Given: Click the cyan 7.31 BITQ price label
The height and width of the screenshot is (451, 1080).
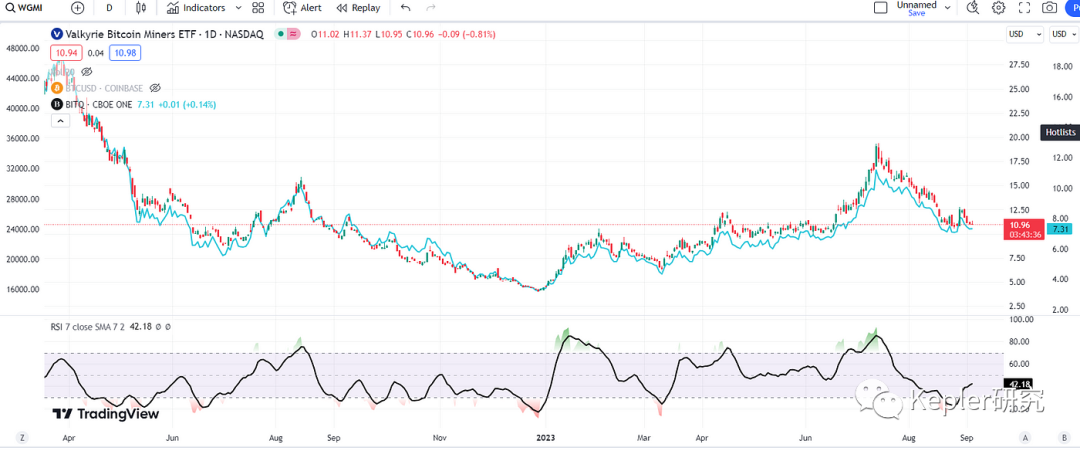Looking at the screenshot, I should [1061, 229].
